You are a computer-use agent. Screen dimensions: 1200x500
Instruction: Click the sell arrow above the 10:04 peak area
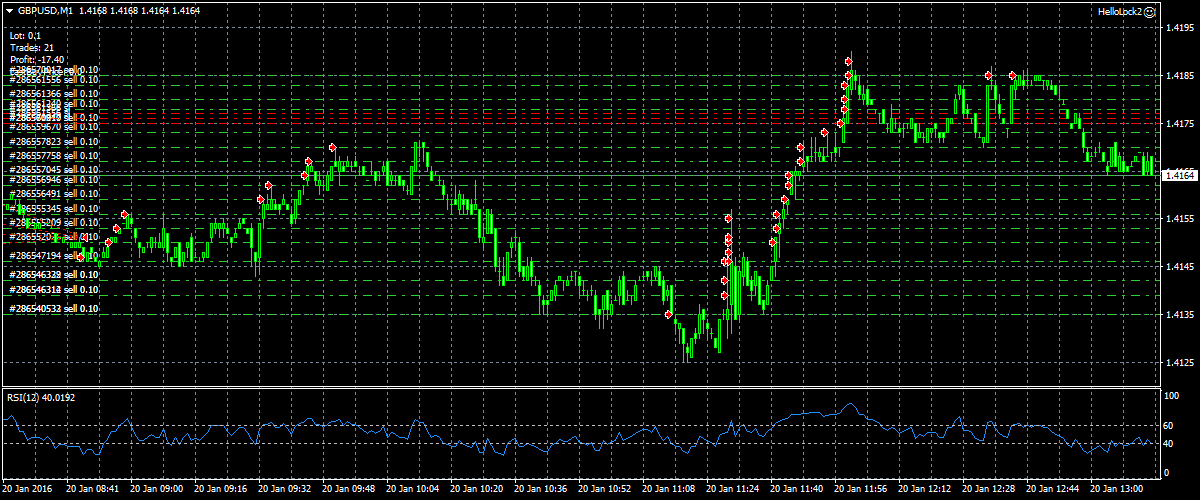[x=332, y=149]
